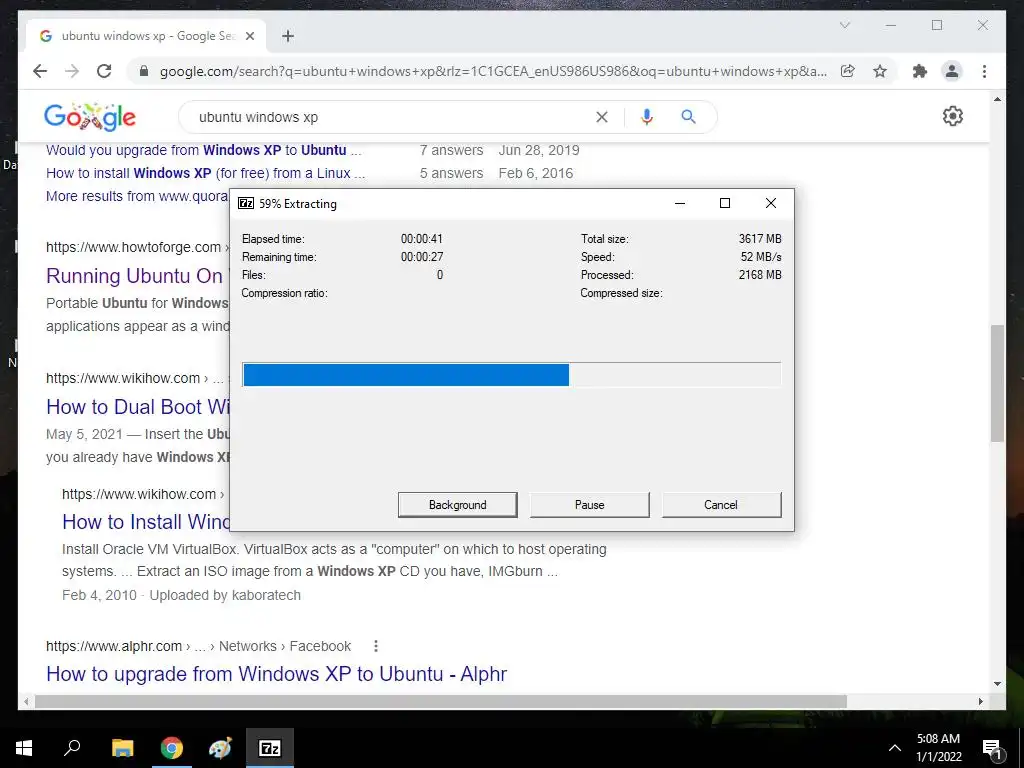Viewport: 1024px width, 768px height.
Task: Click the page scroll up arrow
Action: (997, 100)
